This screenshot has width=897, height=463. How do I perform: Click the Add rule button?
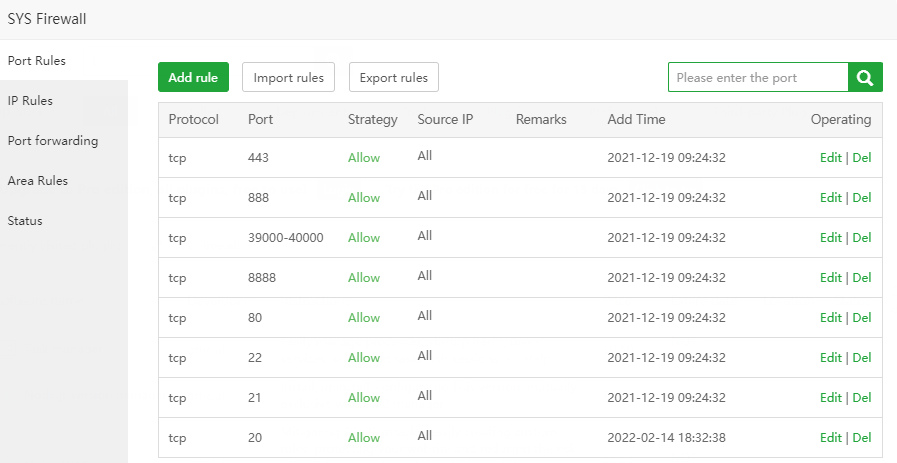point(193,77)
